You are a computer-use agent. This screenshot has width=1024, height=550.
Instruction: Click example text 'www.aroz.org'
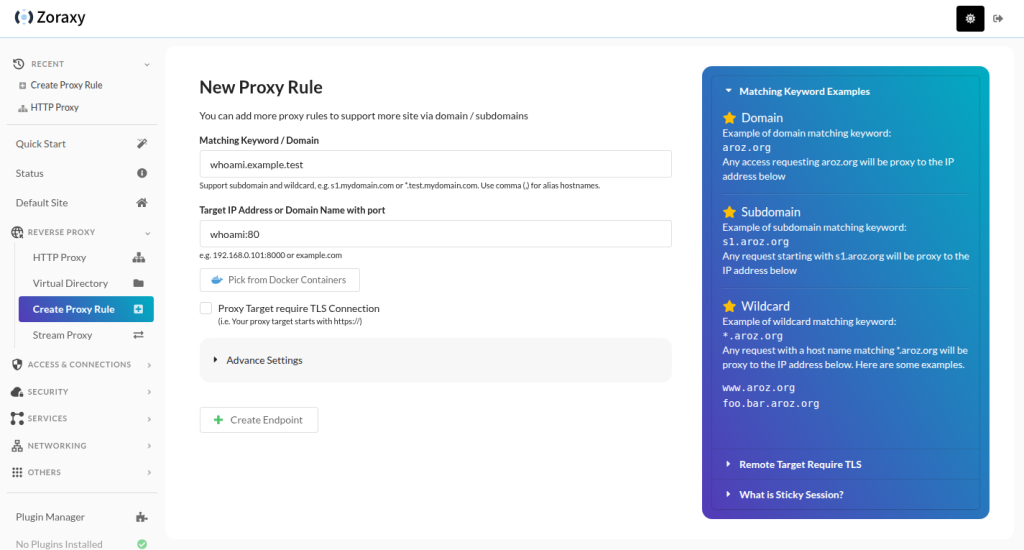(x=758, y=387)
